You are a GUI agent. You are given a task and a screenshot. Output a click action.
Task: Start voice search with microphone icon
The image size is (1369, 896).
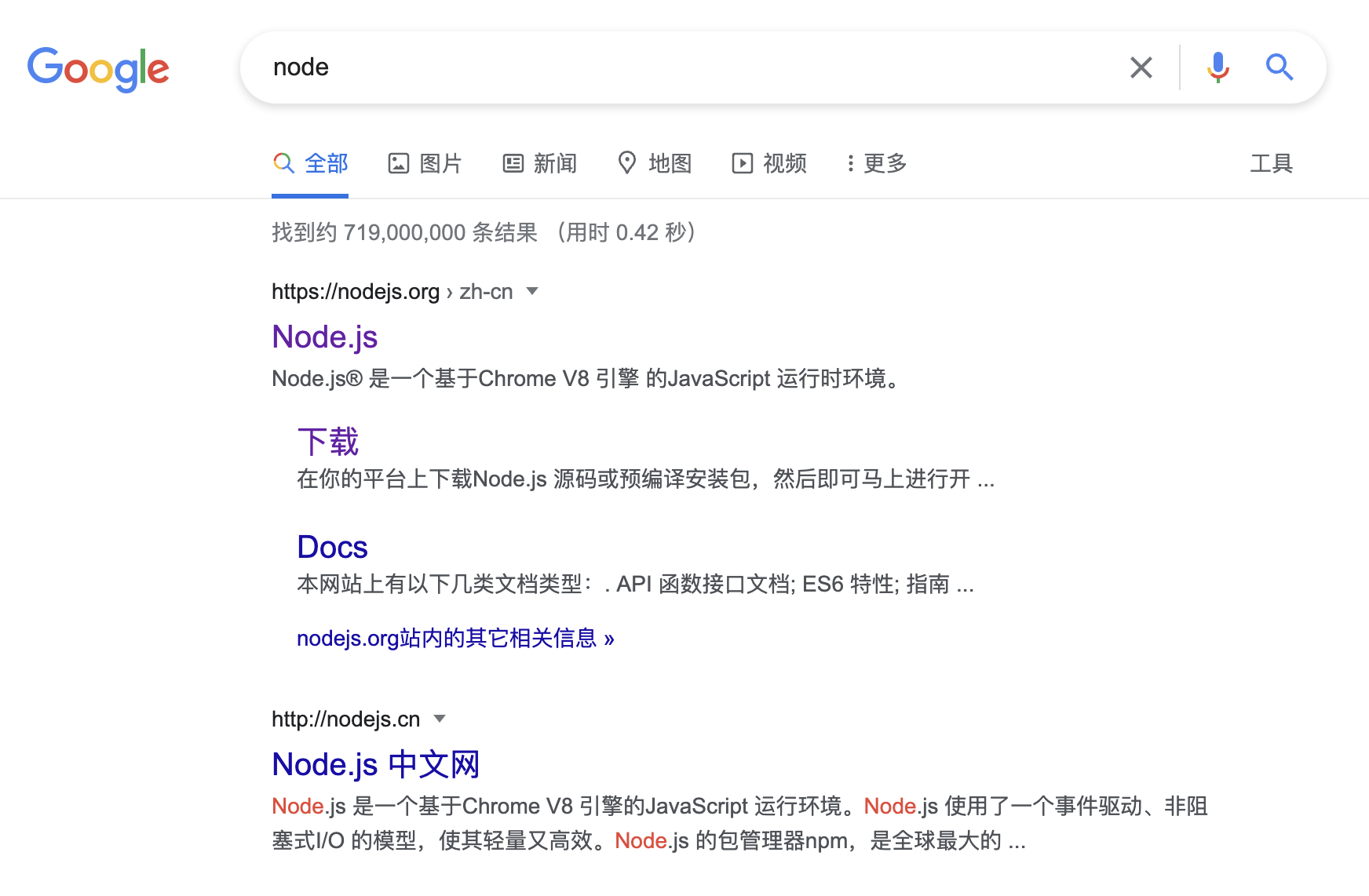[1217, 67]
